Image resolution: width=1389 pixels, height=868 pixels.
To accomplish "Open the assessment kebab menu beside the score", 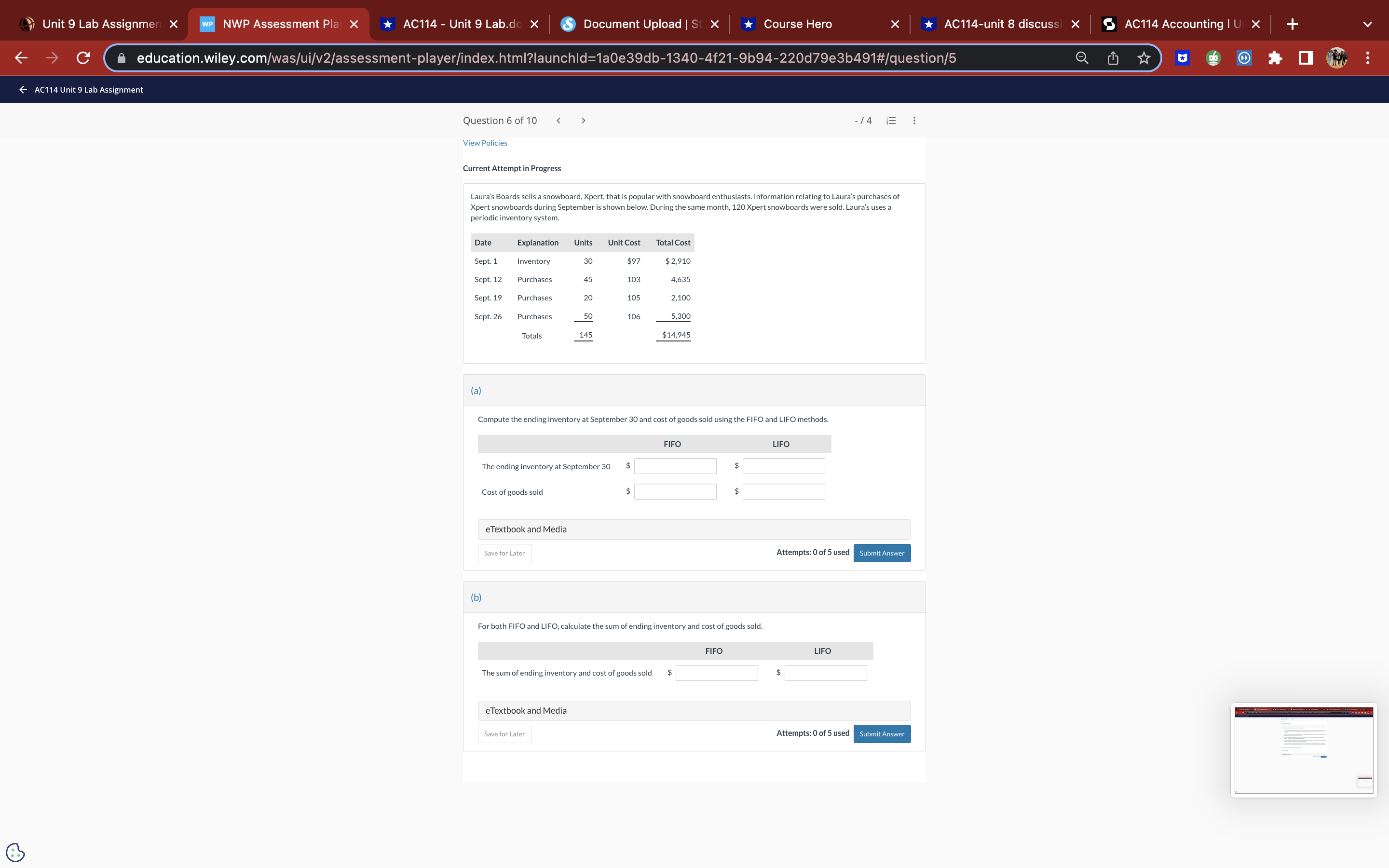I will coord(914,121).
